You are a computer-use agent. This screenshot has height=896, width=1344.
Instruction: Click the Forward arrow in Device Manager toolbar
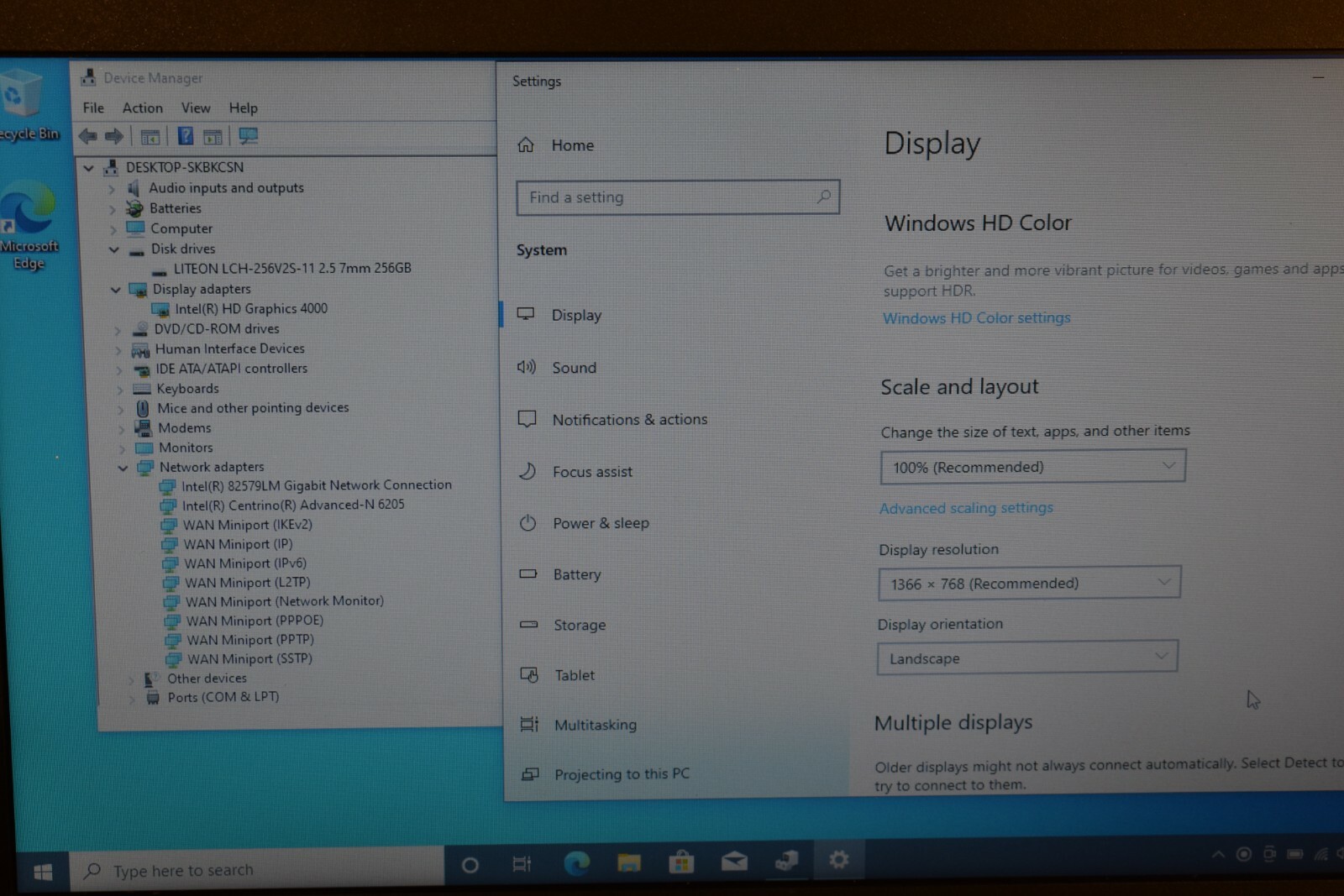pos(114,136)
